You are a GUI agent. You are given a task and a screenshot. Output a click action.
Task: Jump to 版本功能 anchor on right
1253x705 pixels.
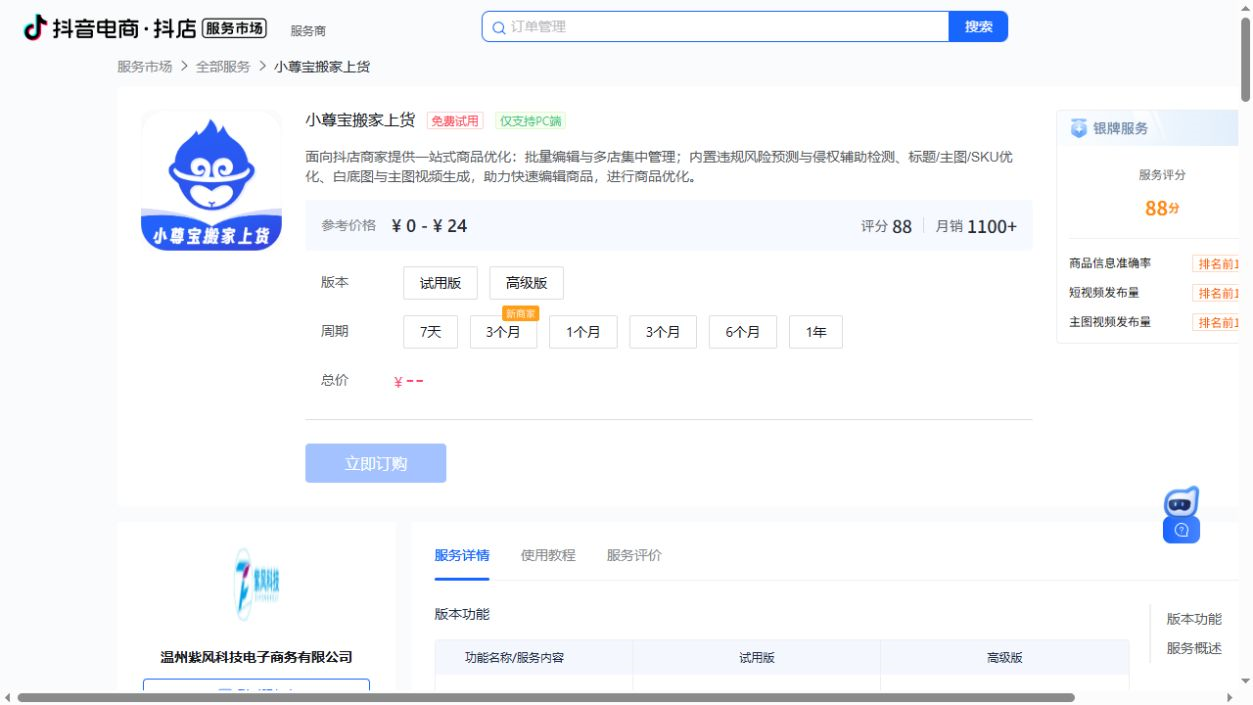coord(1194,619)
